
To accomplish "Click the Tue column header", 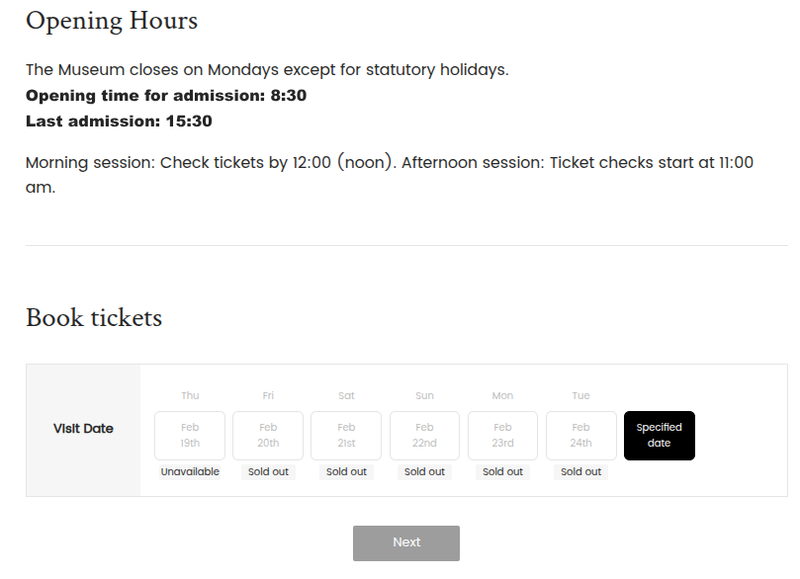I will click(581, 395).
